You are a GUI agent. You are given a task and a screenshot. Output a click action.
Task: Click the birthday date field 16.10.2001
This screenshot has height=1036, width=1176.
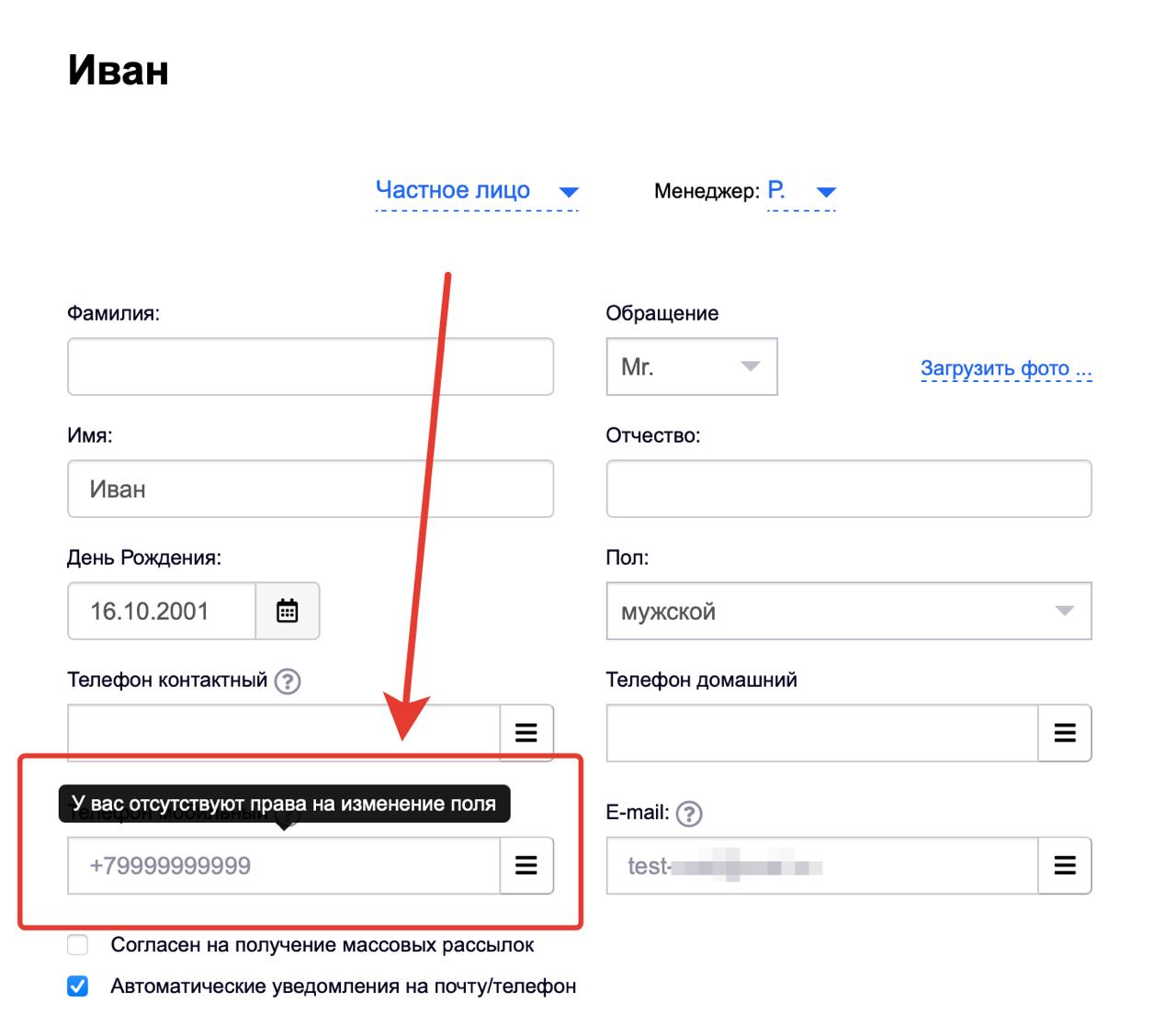pyautogui.click(x=162, y=611)
